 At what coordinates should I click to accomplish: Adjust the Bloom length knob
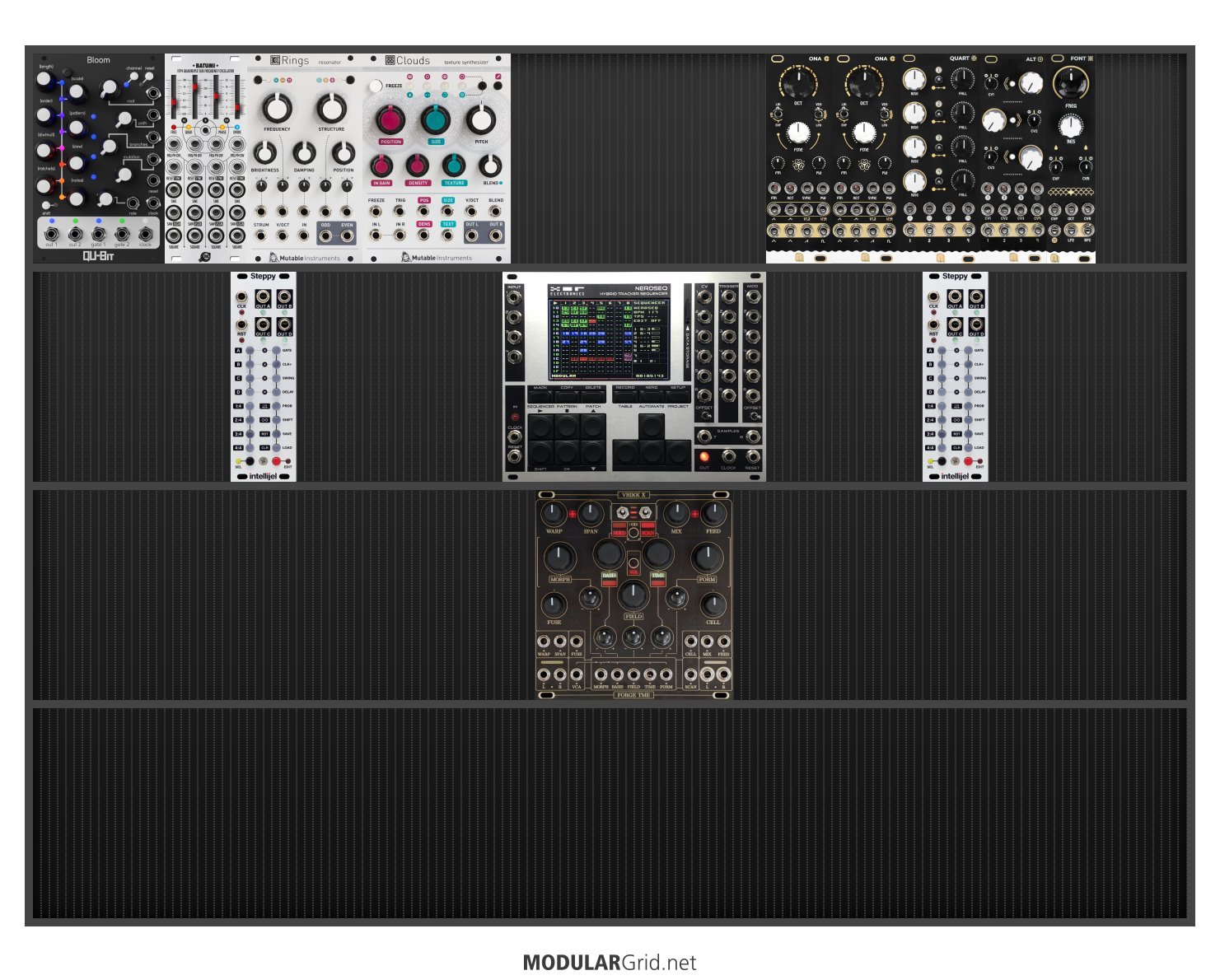pos(44,79)
